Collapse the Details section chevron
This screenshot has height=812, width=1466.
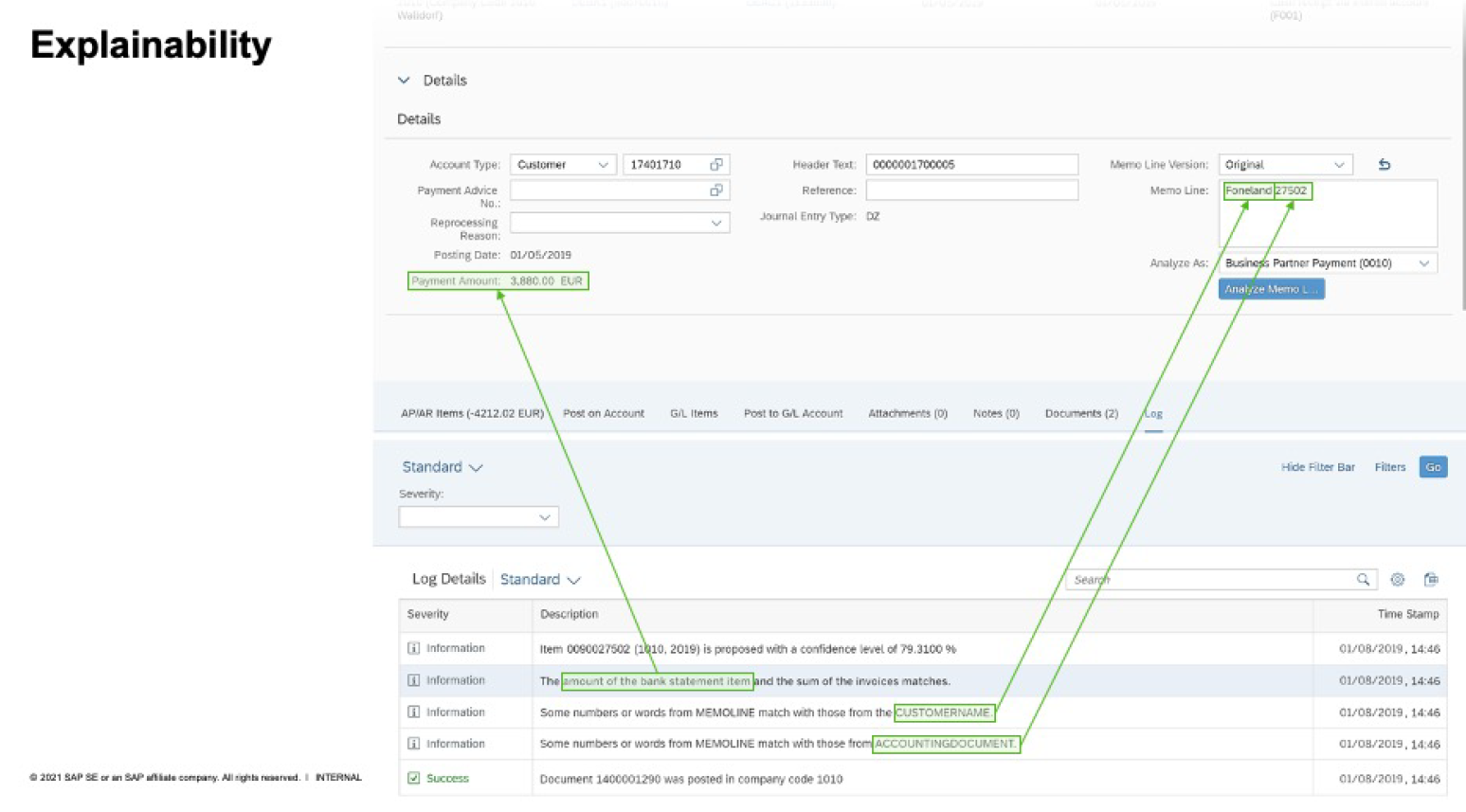404,81
